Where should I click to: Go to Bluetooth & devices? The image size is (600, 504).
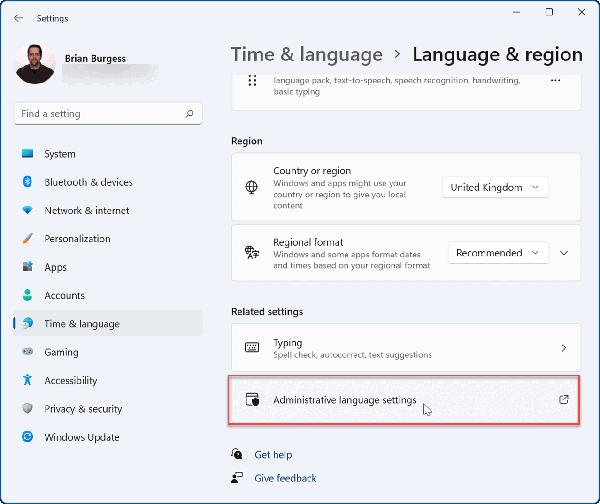pos(108,182)
